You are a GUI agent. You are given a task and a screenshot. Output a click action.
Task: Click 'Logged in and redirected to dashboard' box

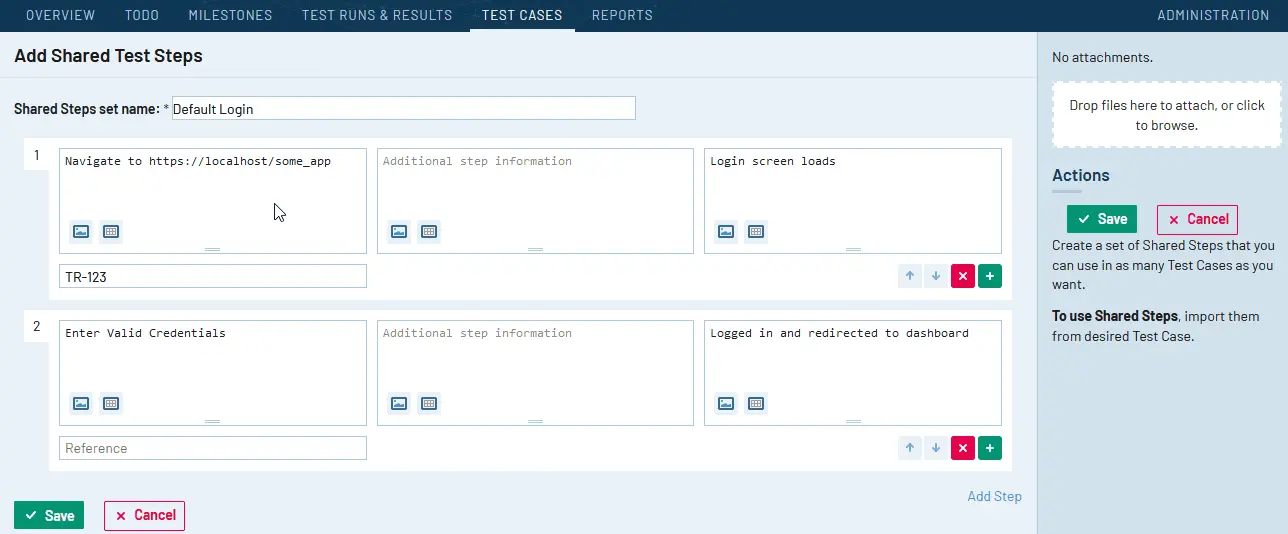(853, 373)
